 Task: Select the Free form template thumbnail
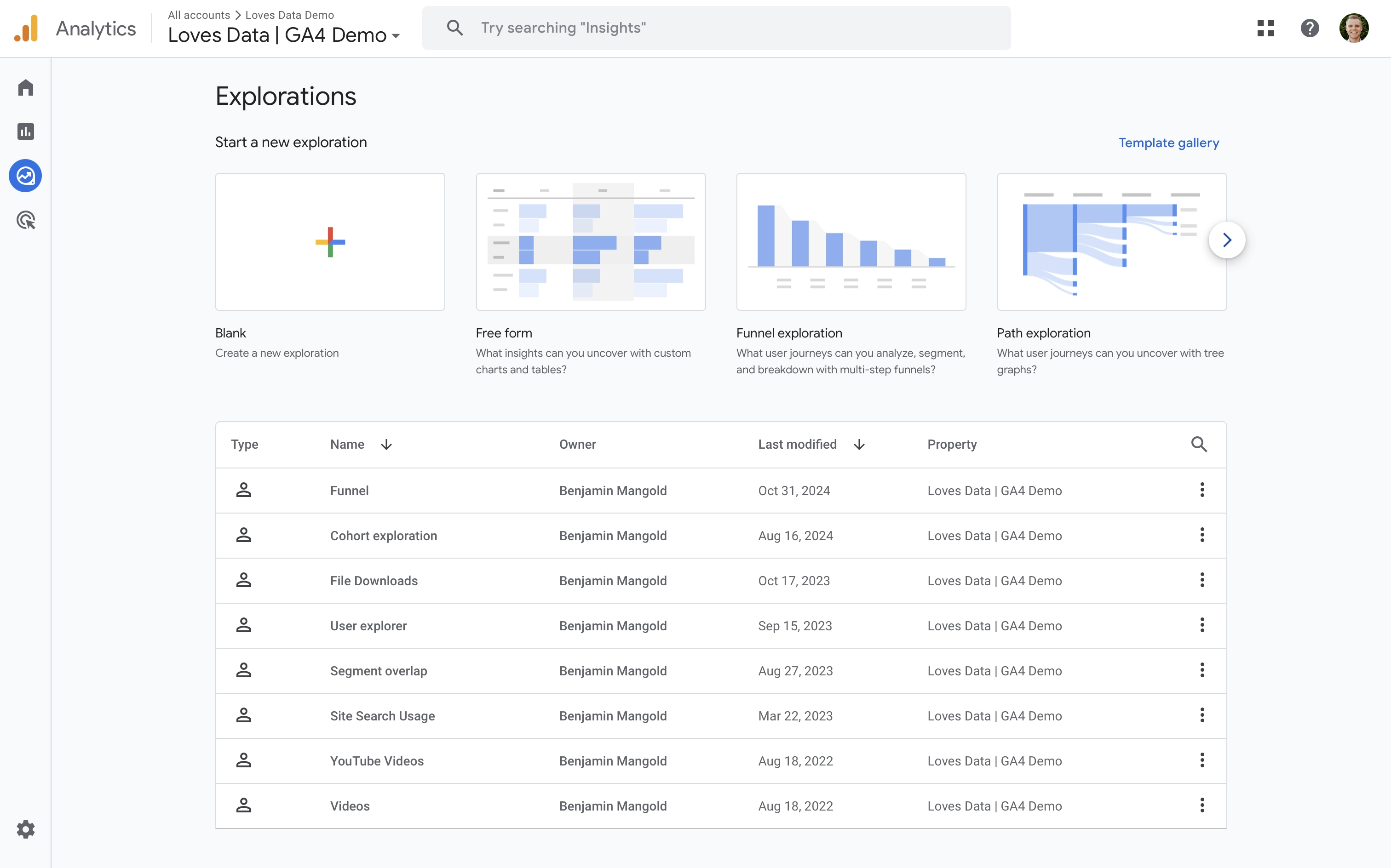click(591, 242)
